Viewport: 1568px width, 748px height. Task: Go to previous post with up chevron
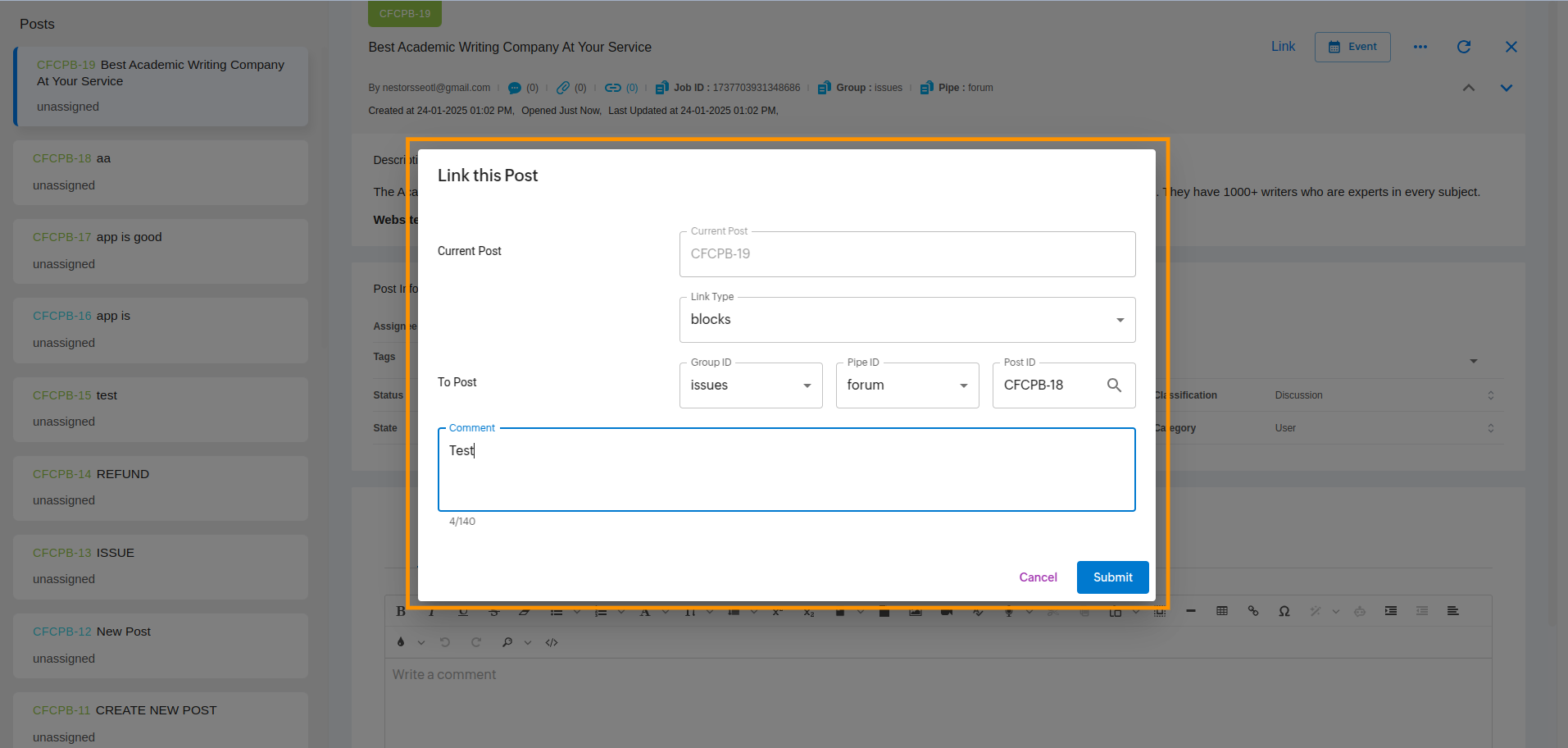pos(1469,88)
